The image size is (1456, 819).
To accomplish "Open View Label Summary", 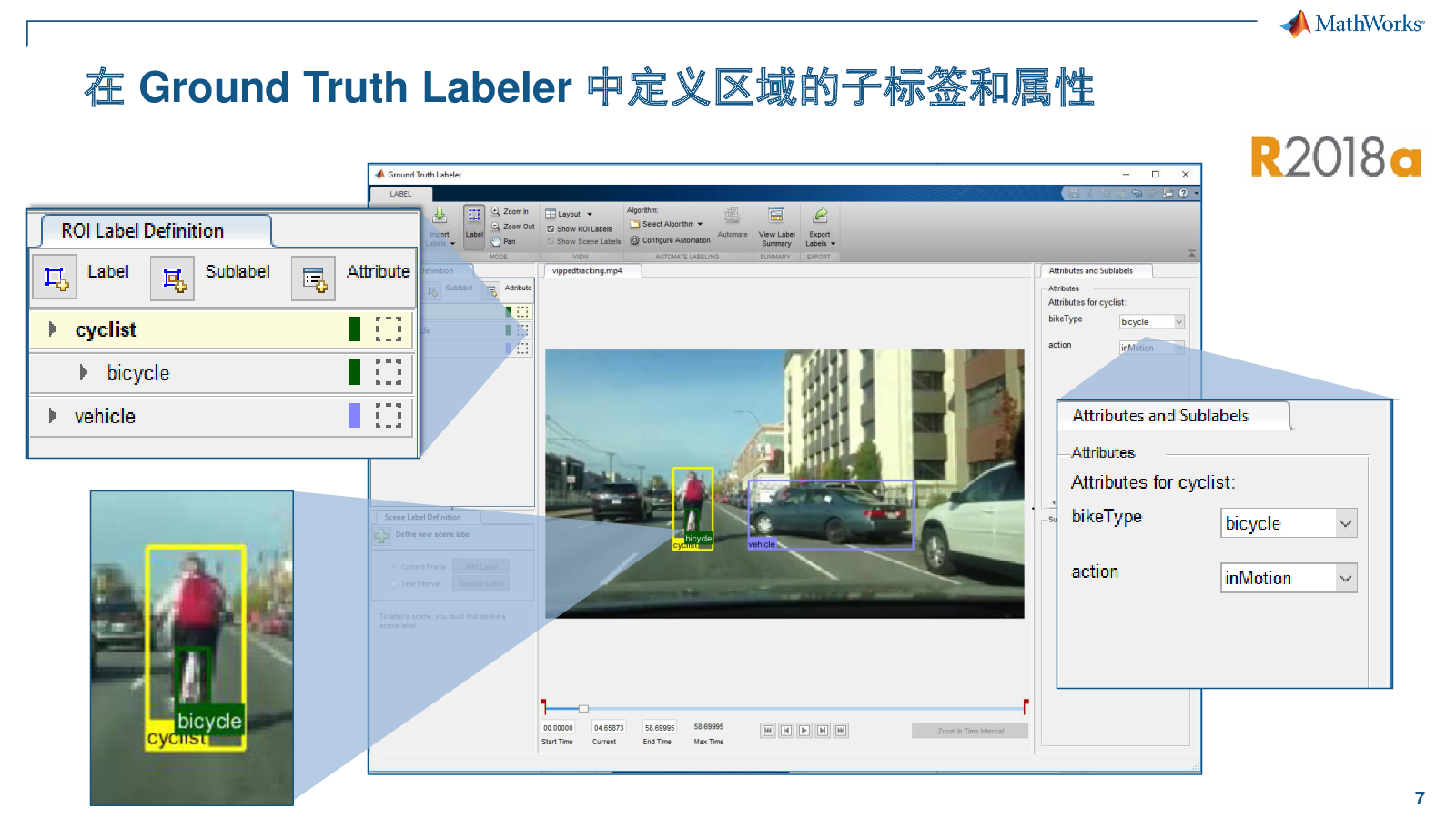I will (x=776, y=227).
